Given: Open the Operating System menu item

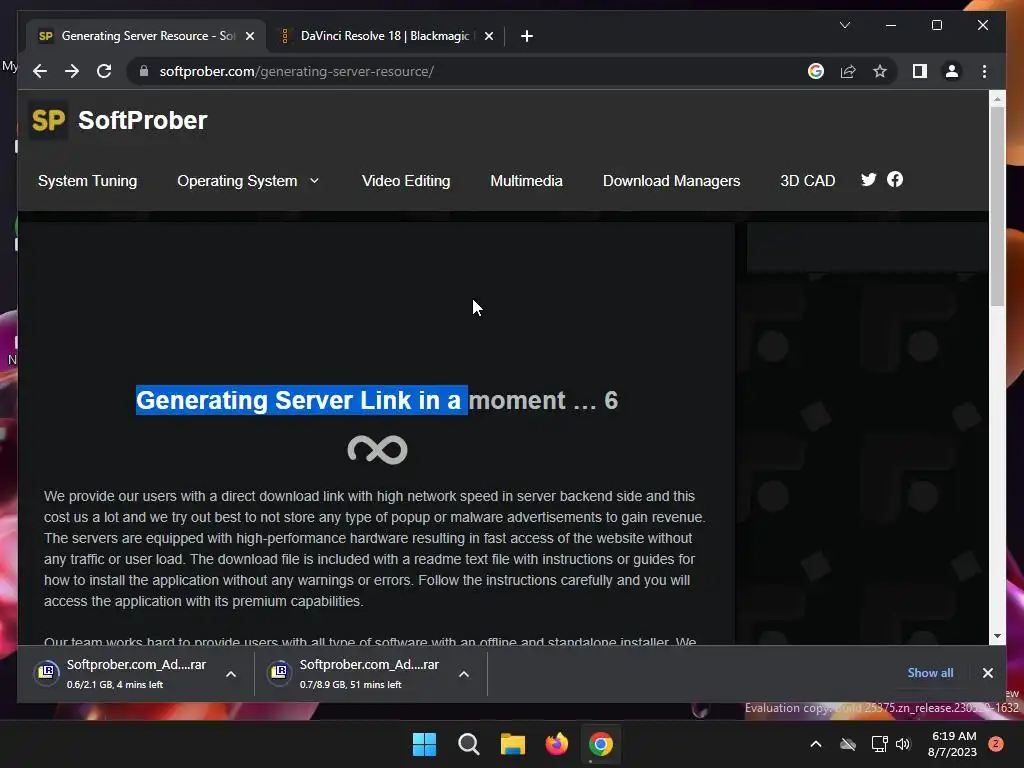Looking at the screenshot, I should point(237,181).
